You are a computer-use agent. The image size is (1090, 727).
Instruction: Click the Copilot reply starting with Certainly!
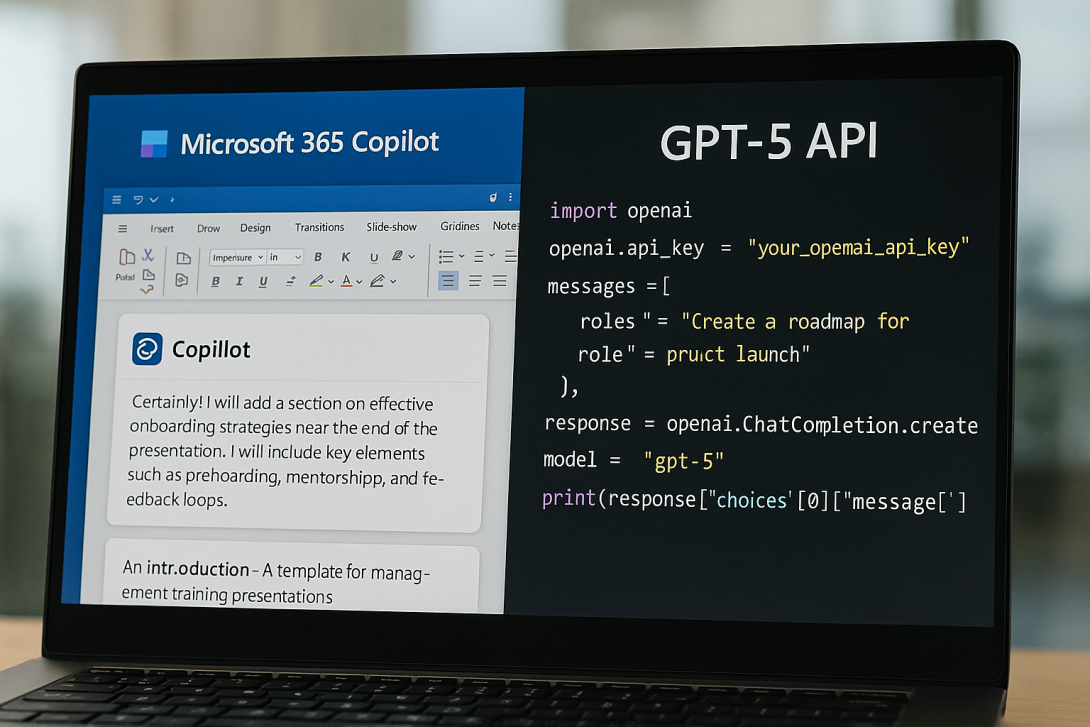click(x=284, y=451)
